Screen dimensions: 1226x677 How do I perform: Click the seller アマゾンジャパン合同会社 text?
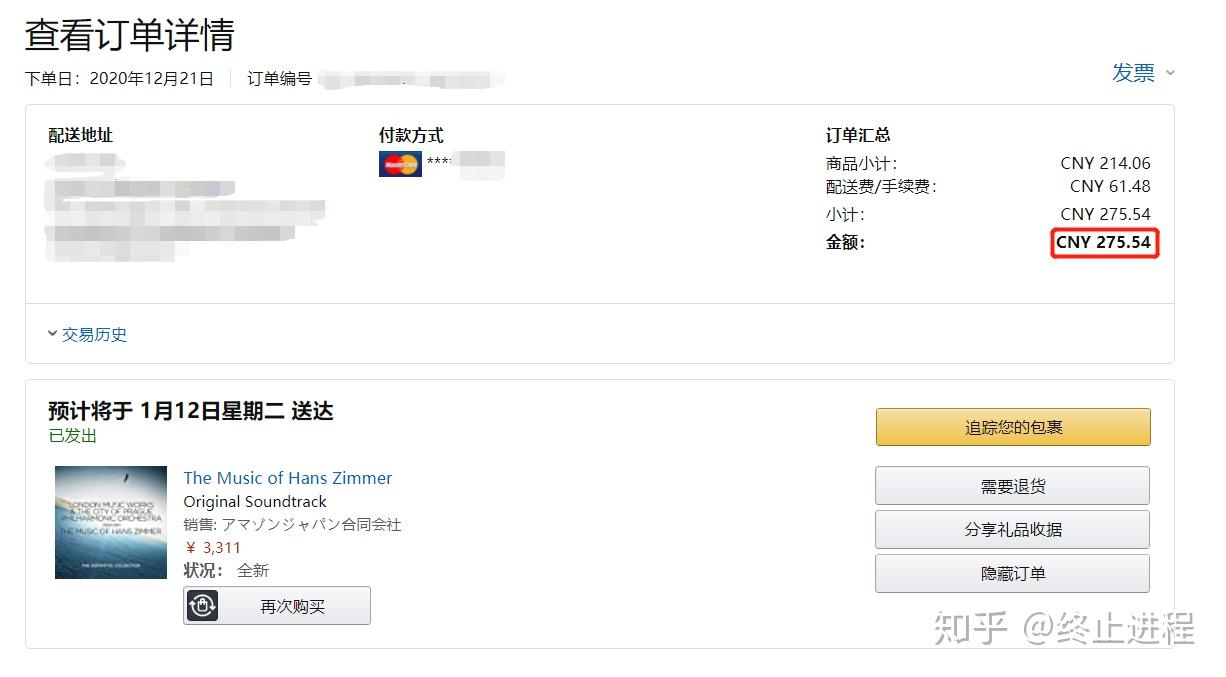(311, 524)
